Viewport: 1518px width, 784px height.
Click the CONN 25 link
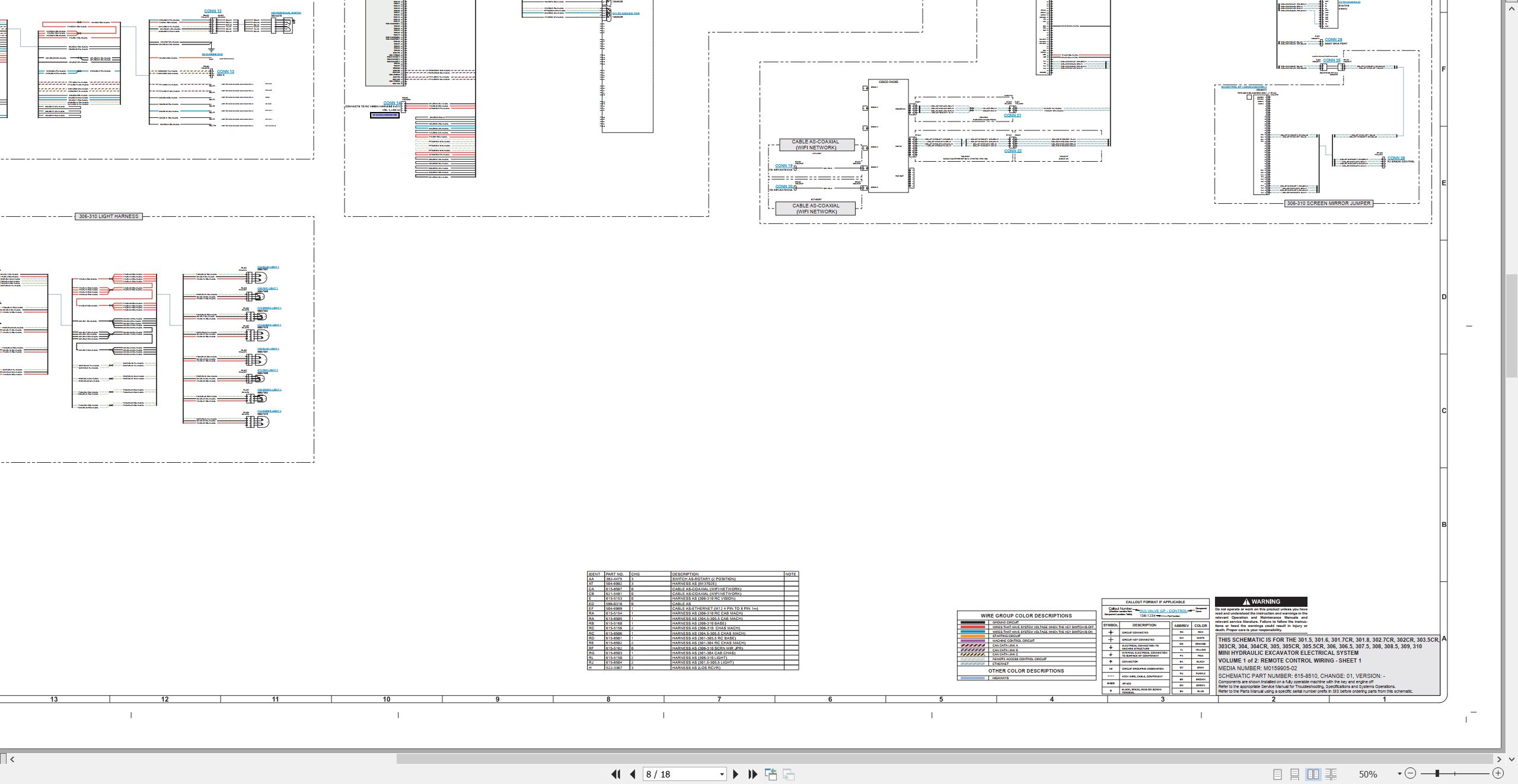[1331, 60]
